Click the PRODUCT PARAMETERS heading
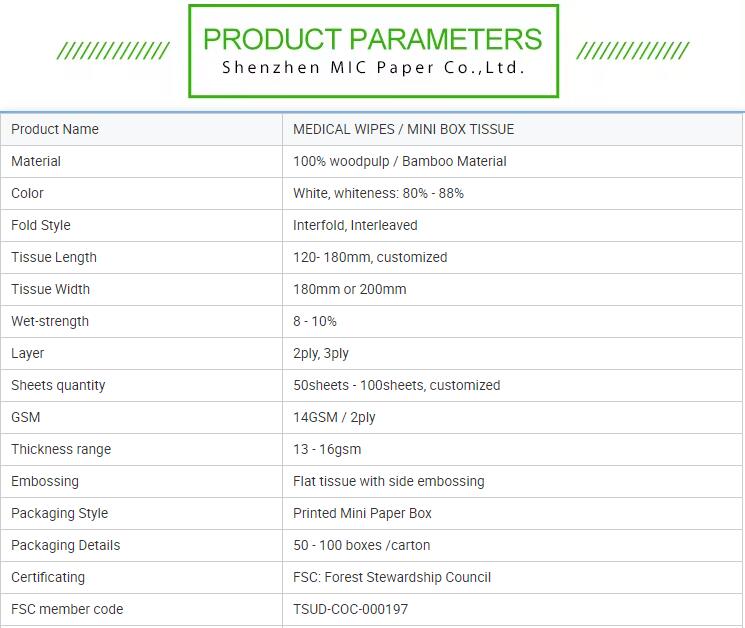Image resolution: width=745 pixels, height=628 pixels. (372, 39)
